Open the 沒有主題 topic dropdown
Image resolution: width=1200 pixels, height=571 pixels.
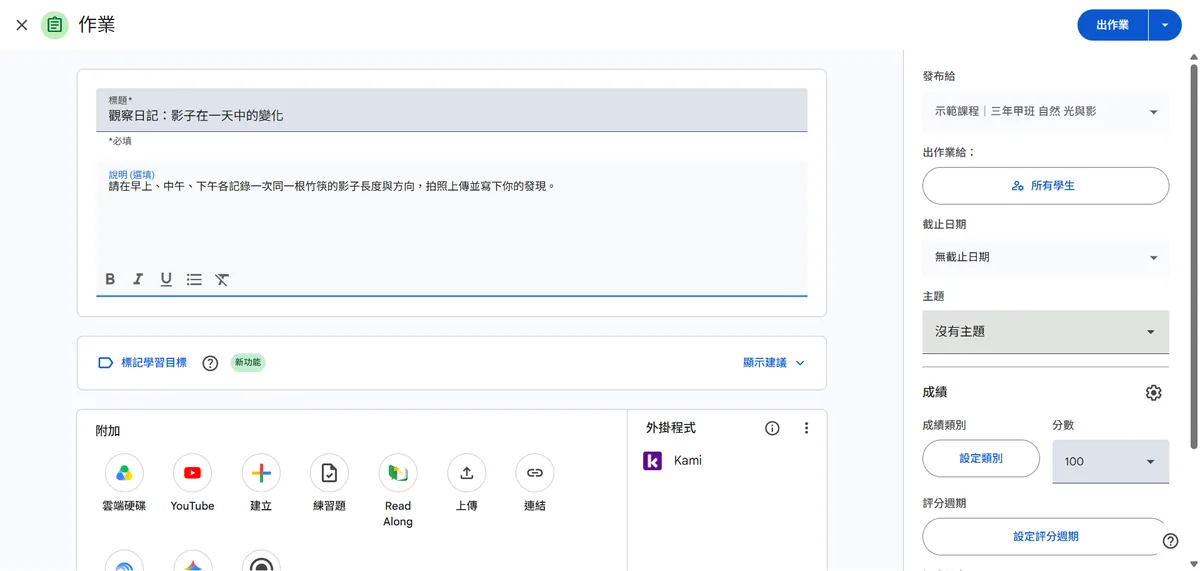tap(1045, 331)
